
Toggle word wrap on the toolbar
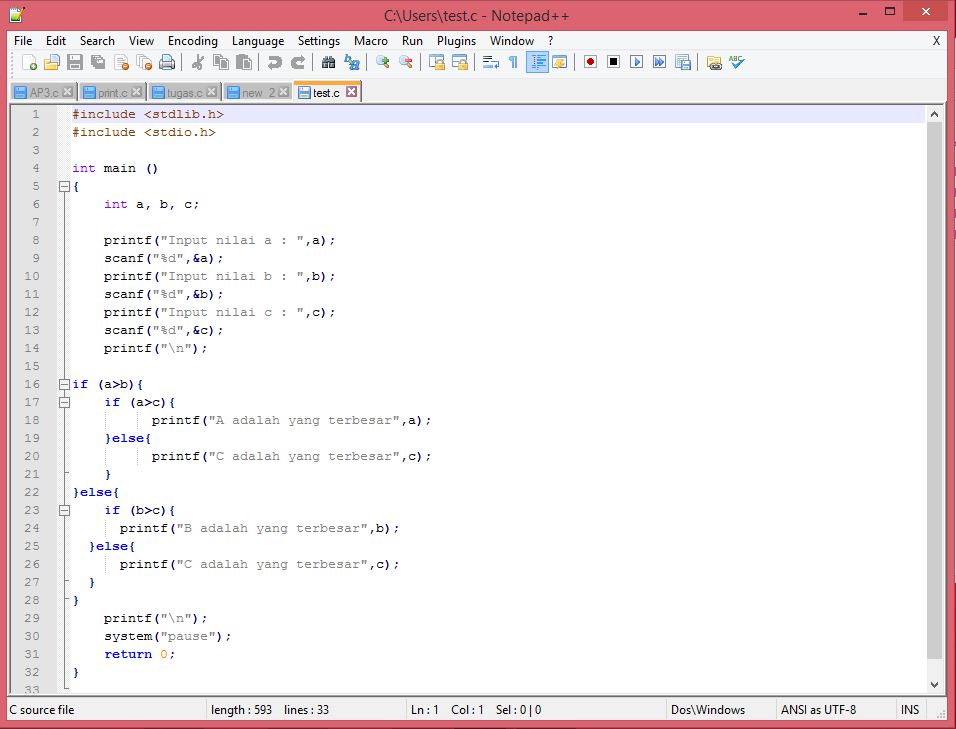[489, 62]
